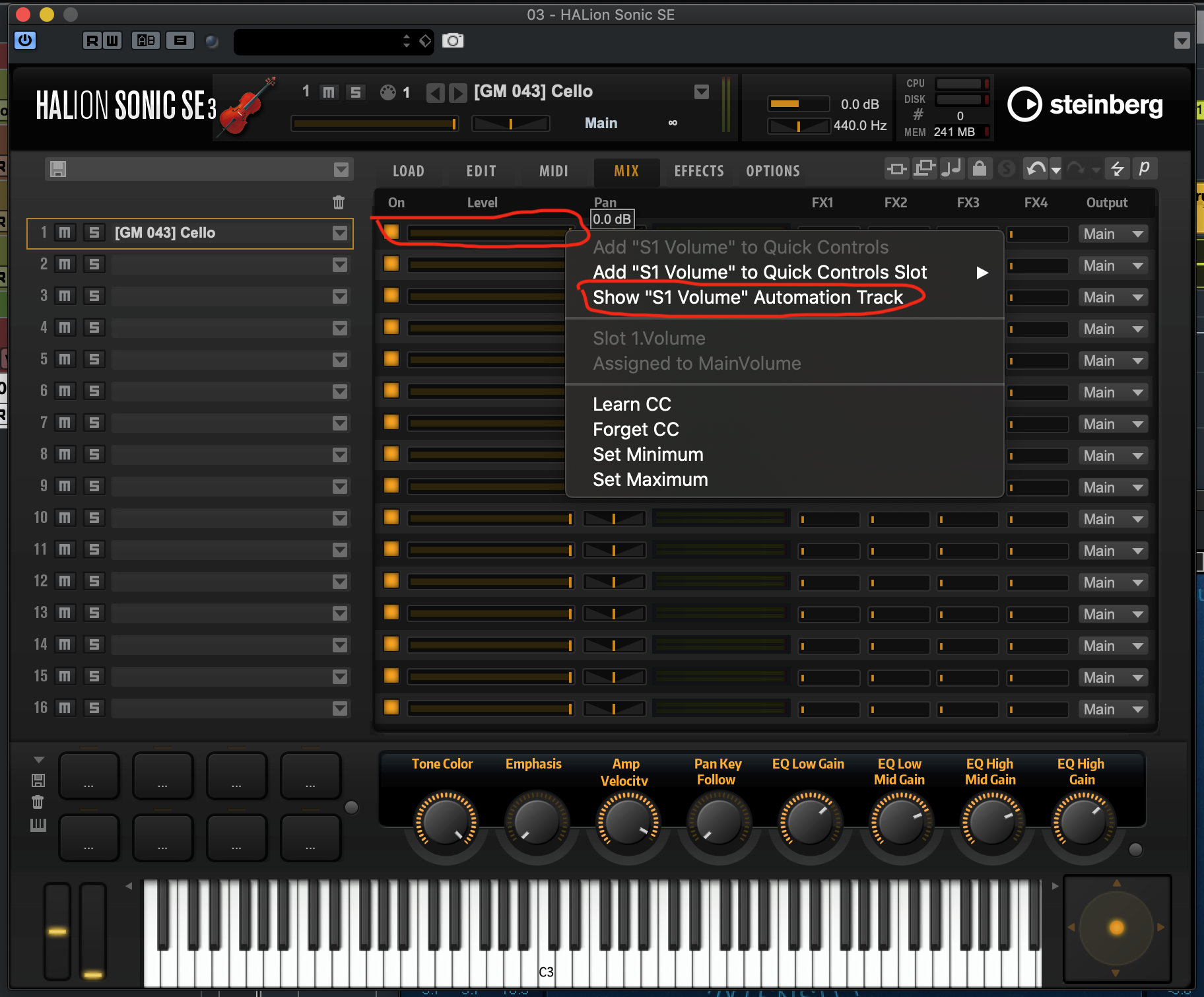This screenshot has width=1204, height=997.
Task: Take a plugin snapshot with camera icon
Action: point(453,41)
